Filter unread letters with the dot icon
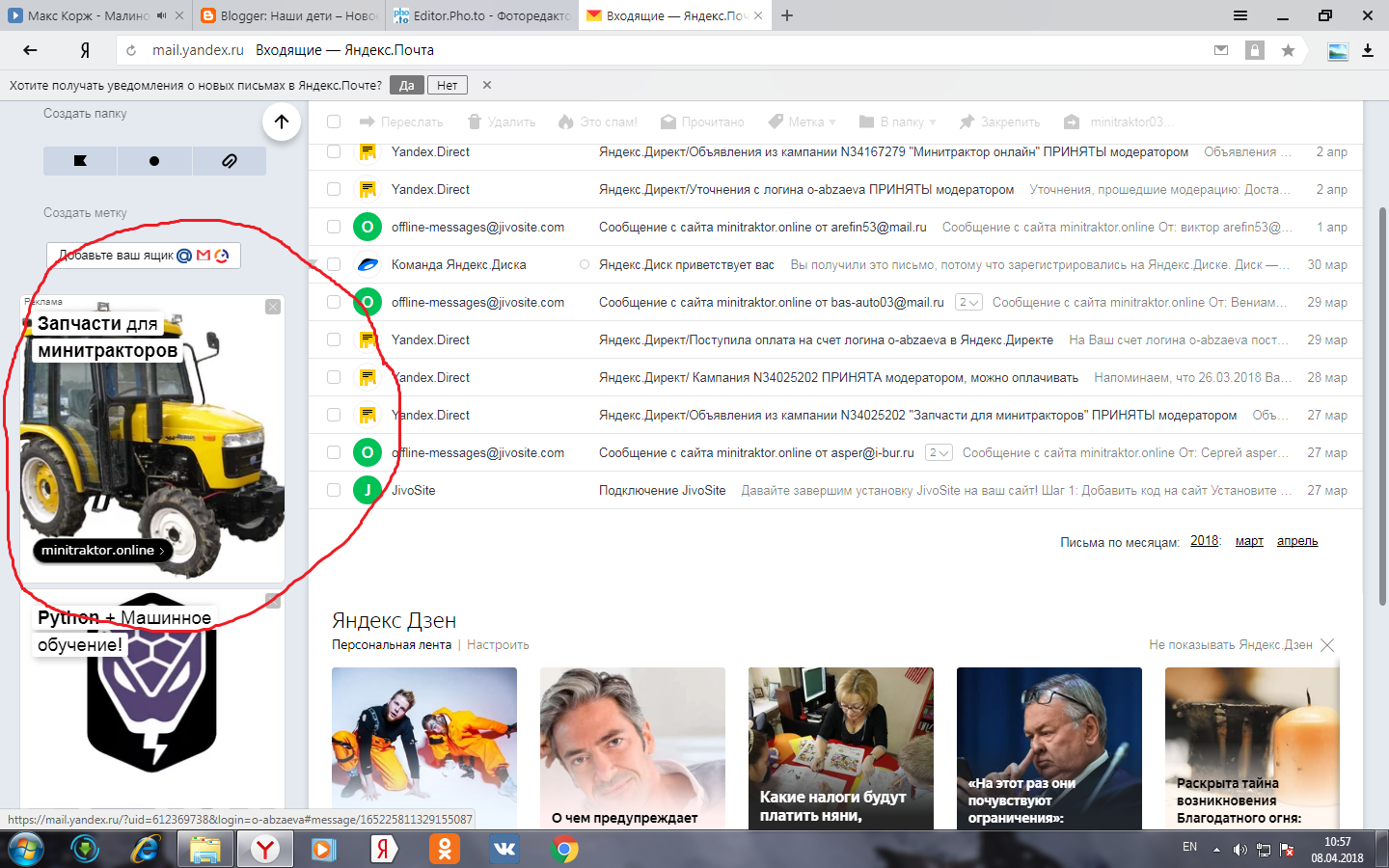Screen dimensions: 1389x868 (154, 161)
